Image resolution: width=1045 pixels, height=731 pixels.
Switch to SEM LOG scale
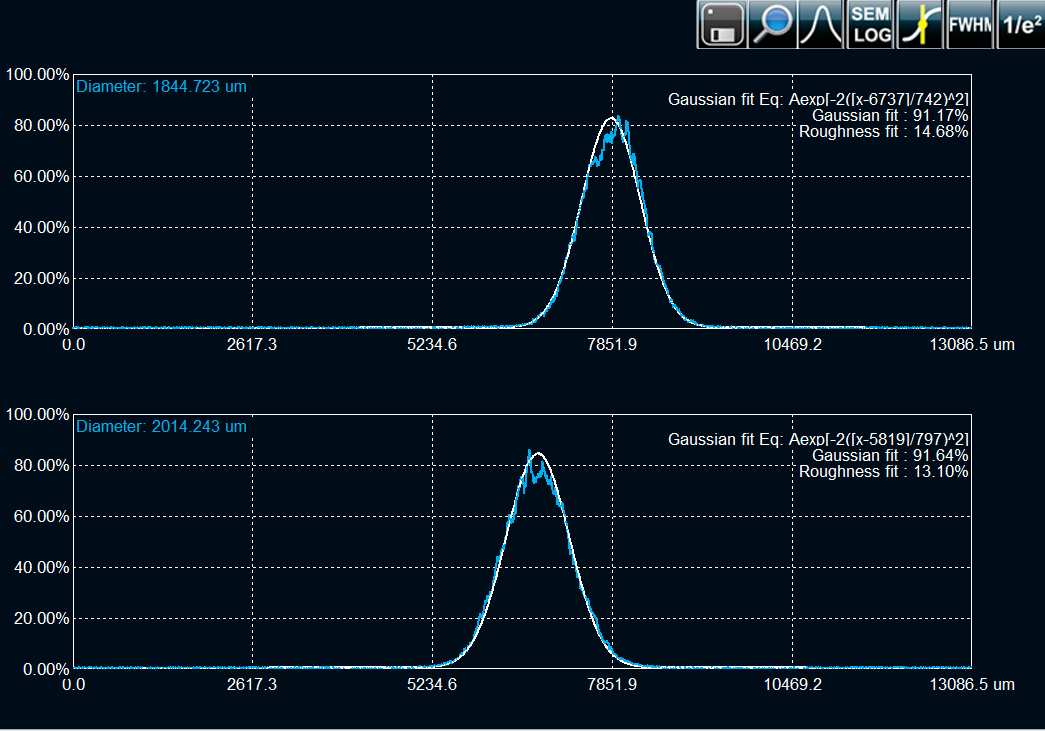click(x=870, y=25)
